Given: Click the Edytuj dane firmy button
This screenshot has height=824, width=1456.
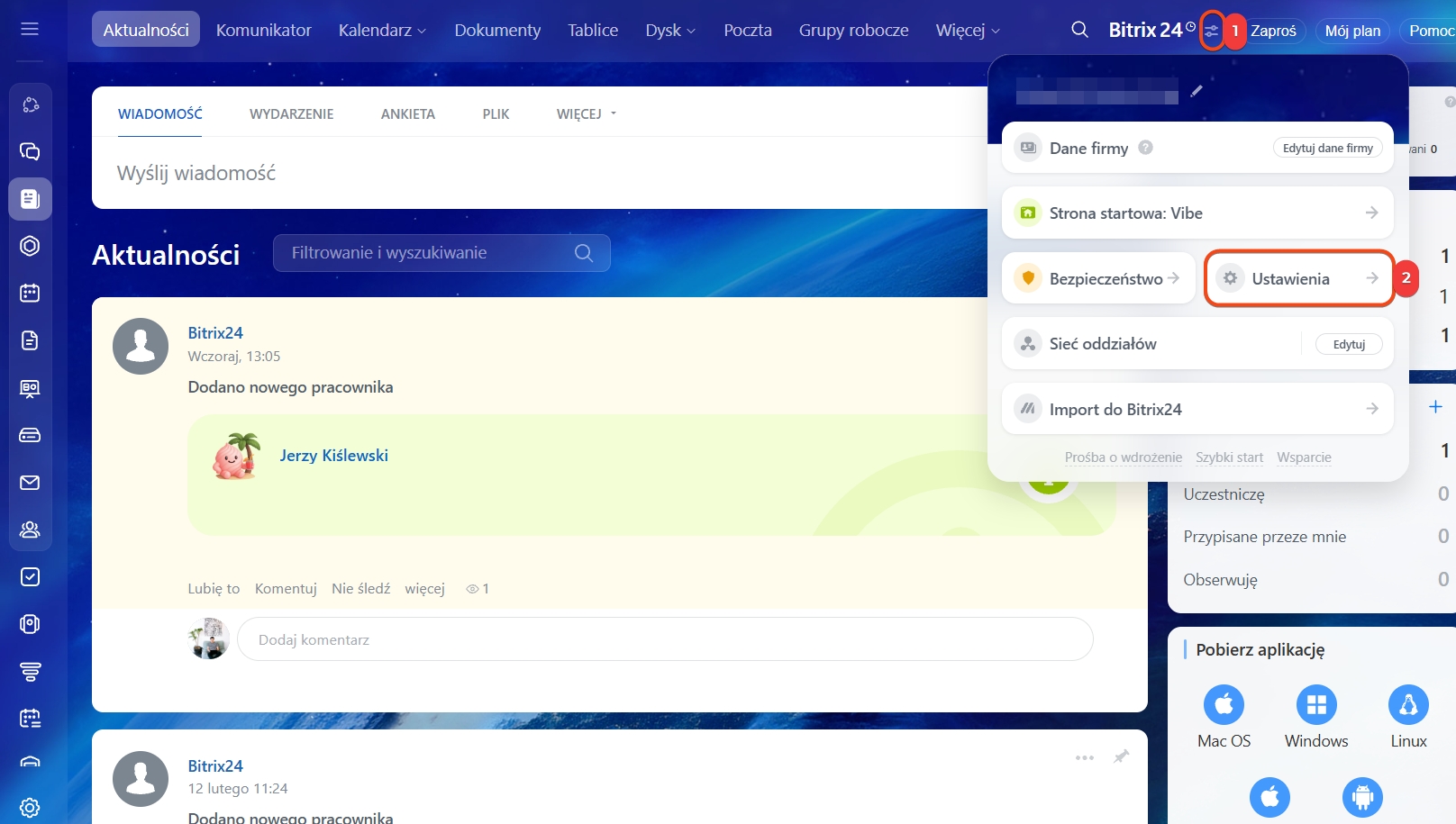Looking at the screenshot, I should pos(1327,149).
